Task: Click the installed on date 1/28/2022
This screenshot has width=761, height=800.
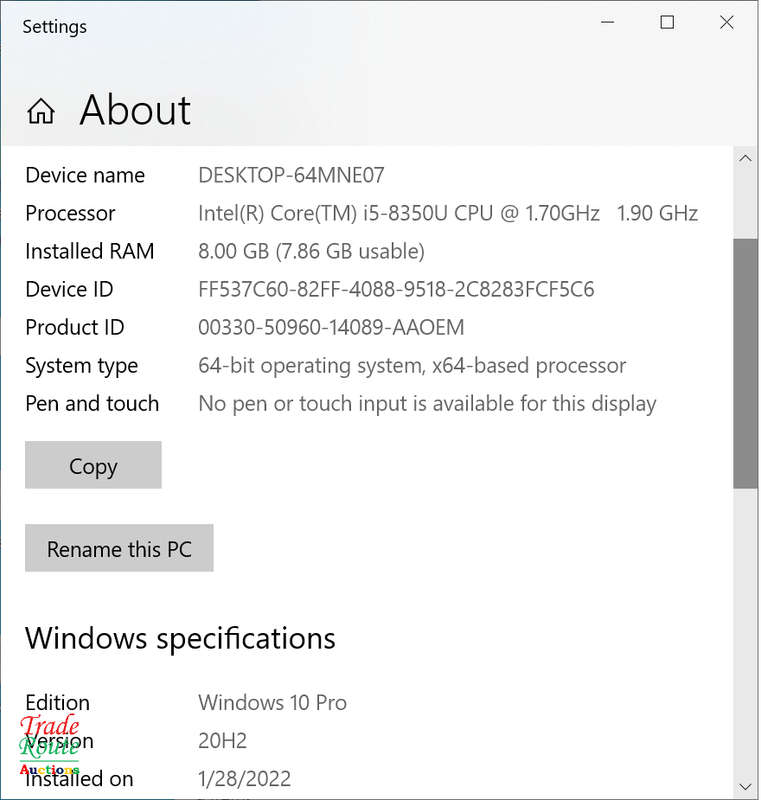Action: tap(244, 779)
